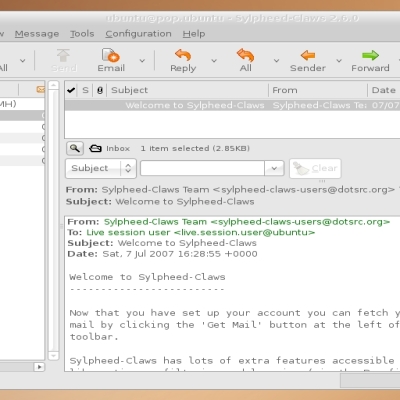Image resolution: width=400 pixels, height=400 pixels.
Task: Expand the Reply options dropdown arrow
Action: 214,61
